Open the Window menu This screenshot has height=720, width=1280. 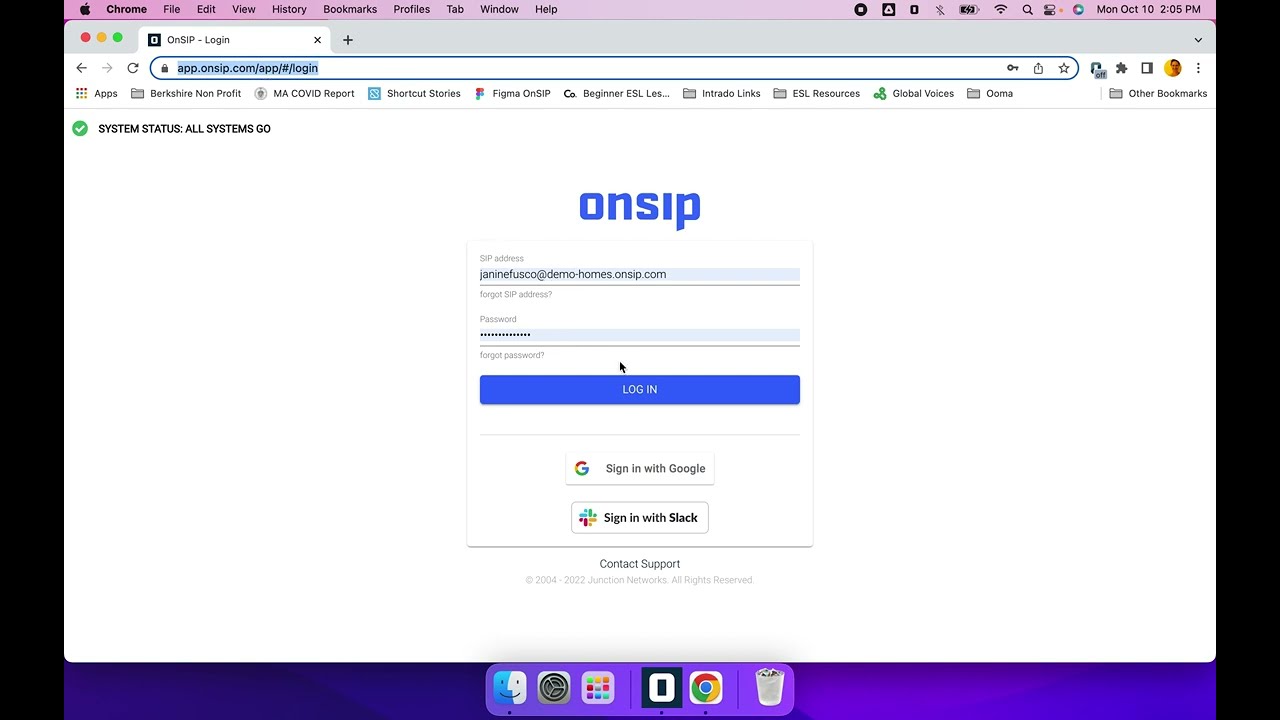(499, 9)
